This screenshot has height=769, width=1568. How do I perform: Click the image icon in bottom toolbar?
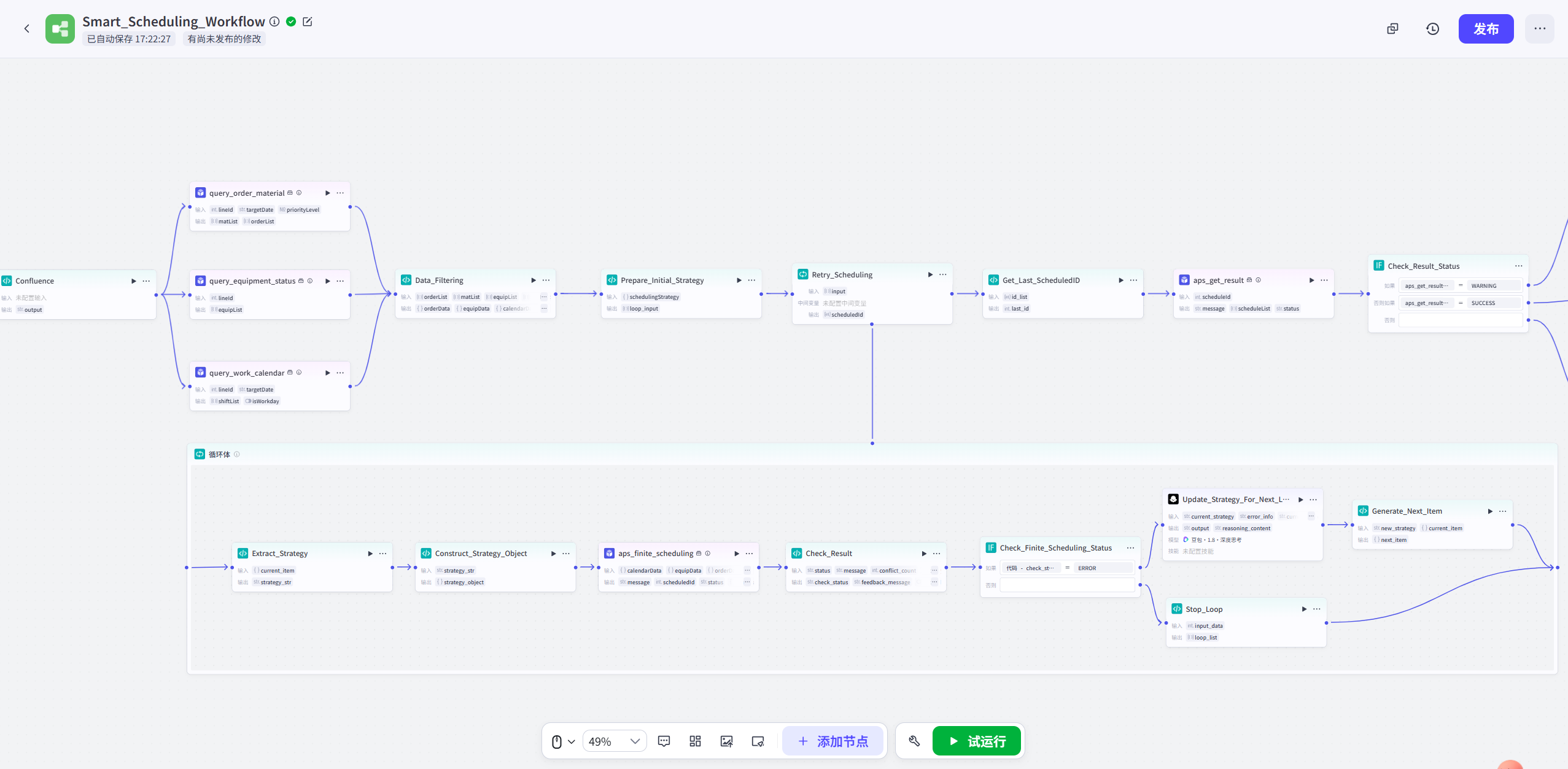click(x=726, y=741)
